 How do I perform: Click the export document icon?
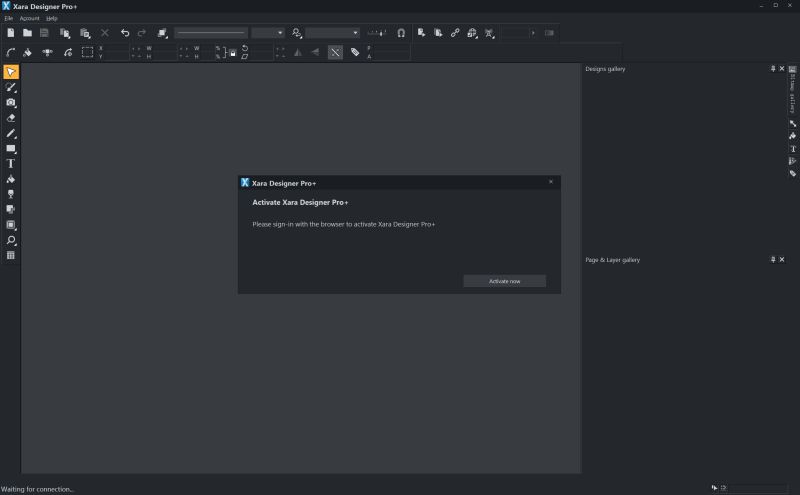point(438,33)
